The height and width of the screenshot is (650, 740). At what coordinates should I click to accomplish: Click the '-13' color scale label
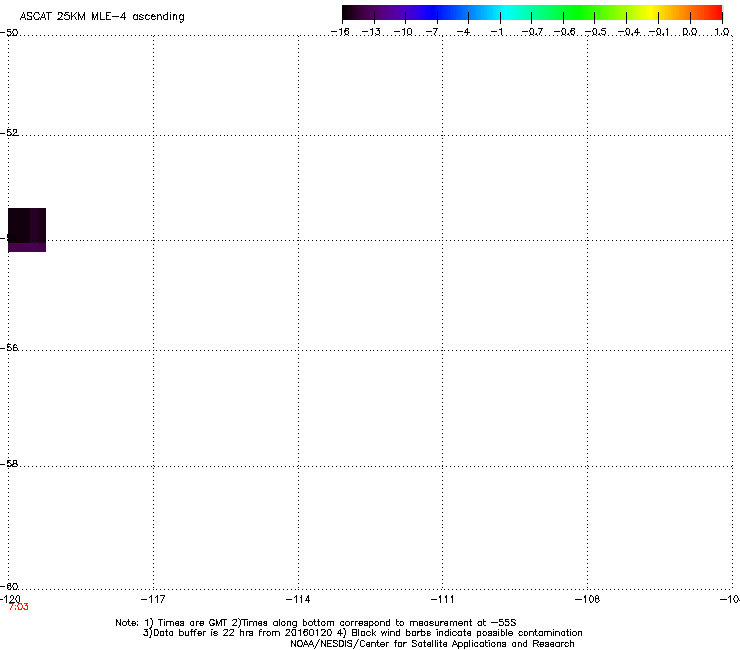(371, 32)
